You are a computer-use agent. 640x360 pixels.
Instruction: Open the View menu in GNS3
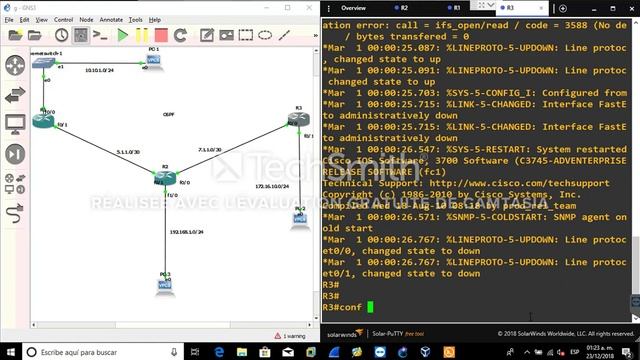[x=41, y=20]
